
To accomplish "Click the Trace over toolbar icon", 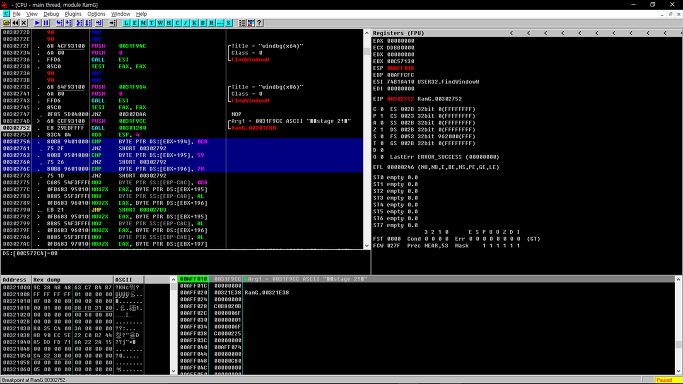I will tap(88, 23).
